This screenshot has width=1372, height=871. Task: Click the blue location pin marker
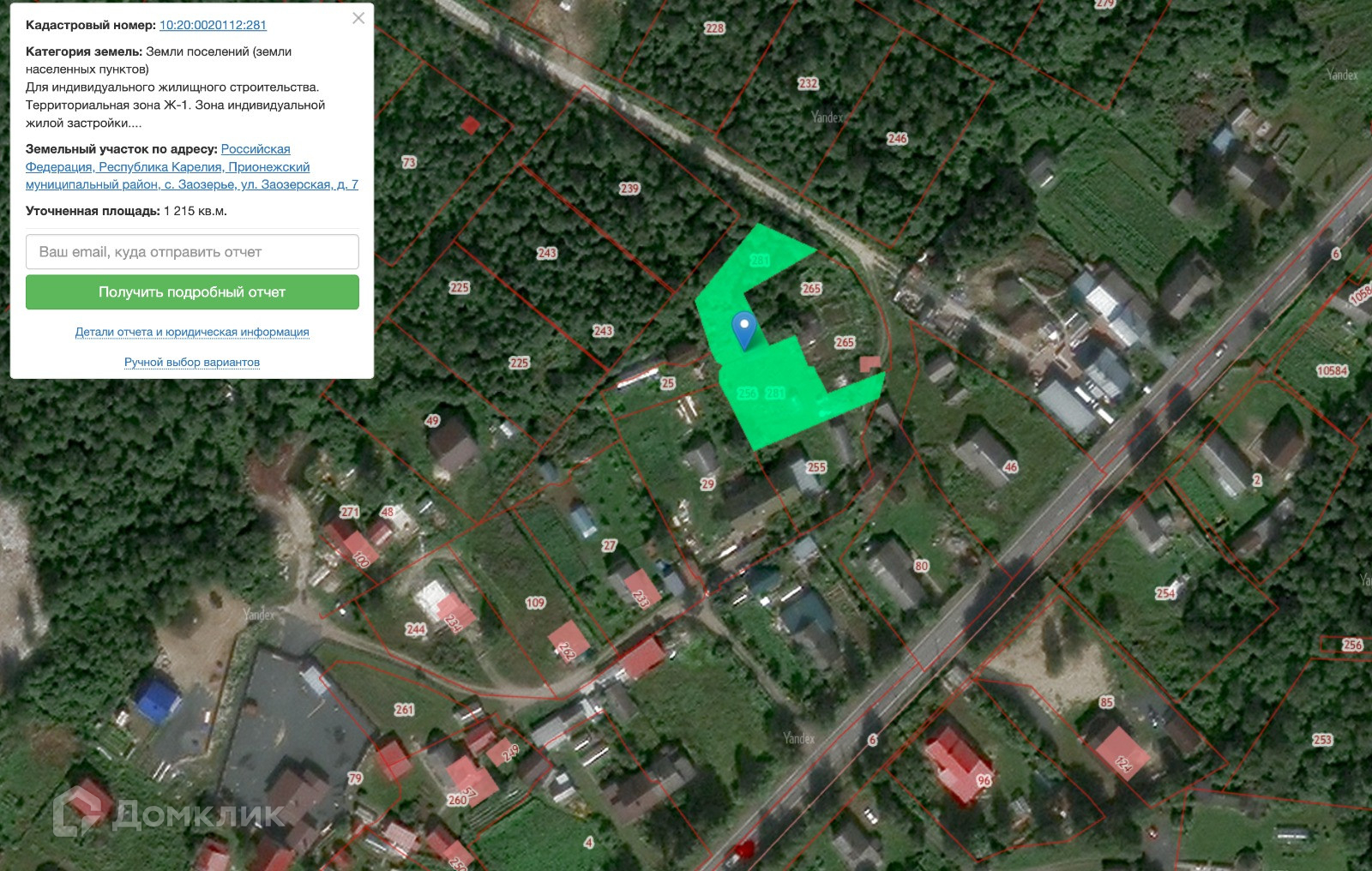click(x=743, y=330)
